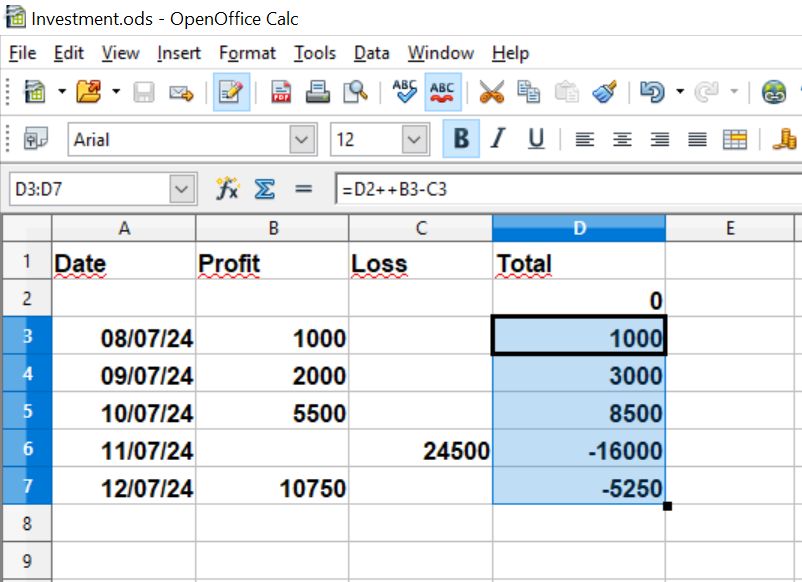The height and width of the screenshot is (582, 802).
Task: Expand the Arial font name dropdown
Action: tap(302, 139)
